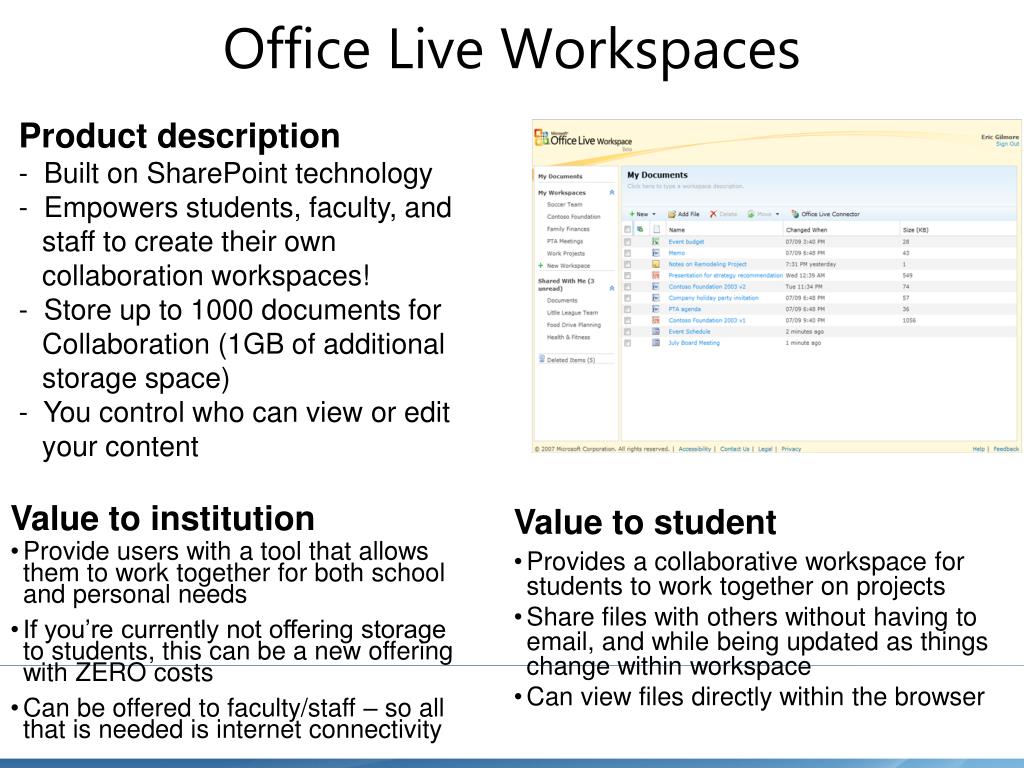Click the Feedback link in footer

[x=1006, y=449]
